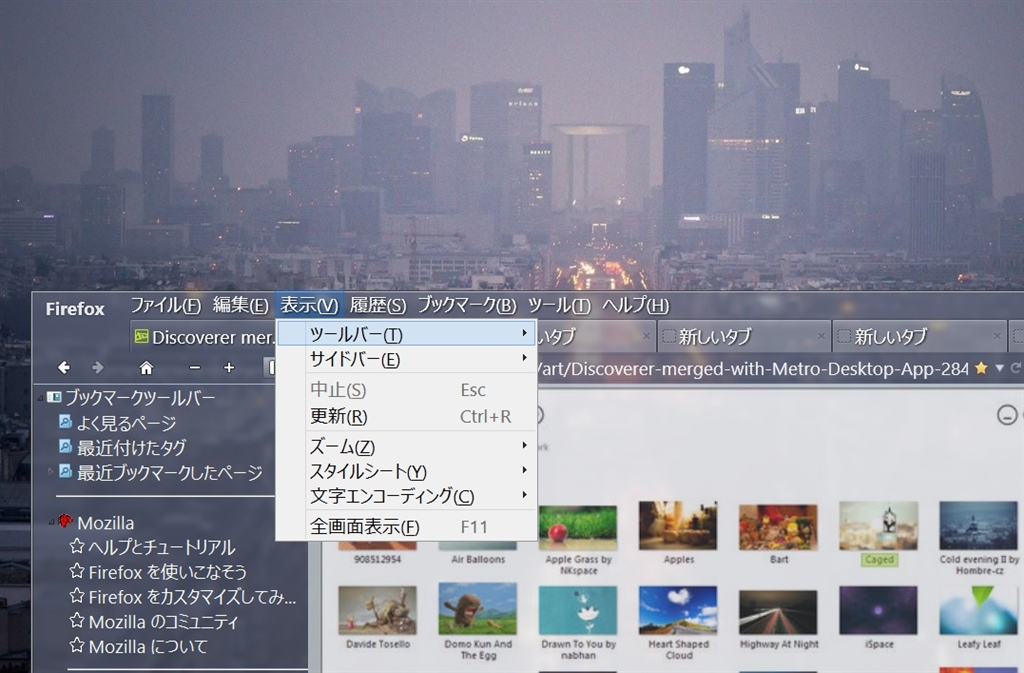This screenshot has height=673, width=1024.
Task: Open the Caged wallpaper thumbnail
Action: click(x=879, y=525)
